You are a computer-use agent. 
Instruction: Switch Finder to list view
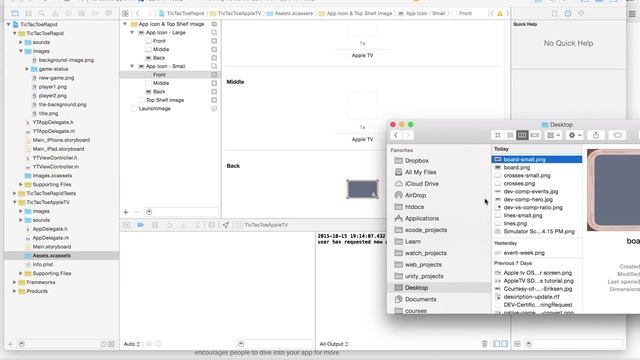[510, 135]
